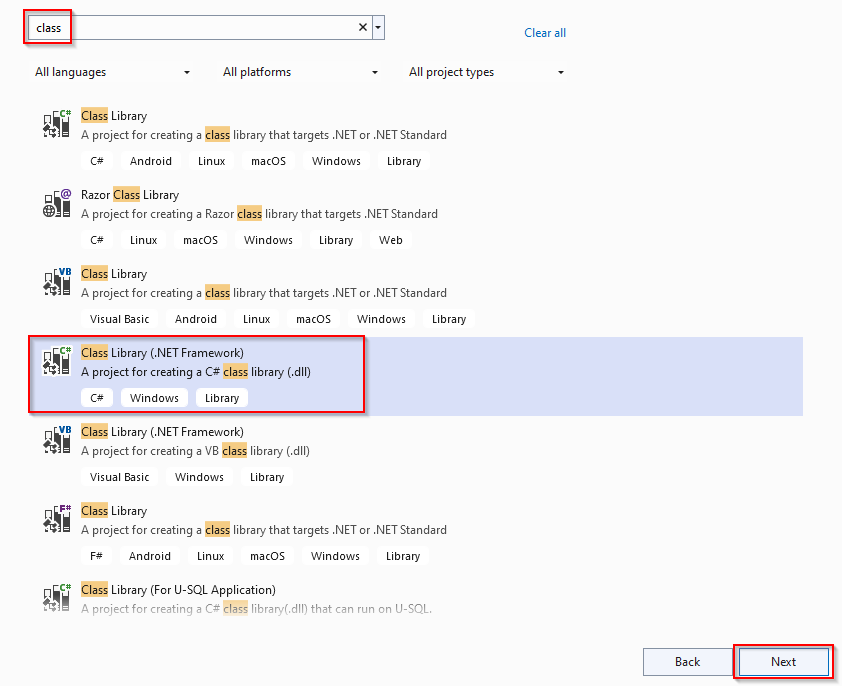Screen dimensions: 842x686
Task: Click the description mentioning Razor class library
Action: point(259,214)
